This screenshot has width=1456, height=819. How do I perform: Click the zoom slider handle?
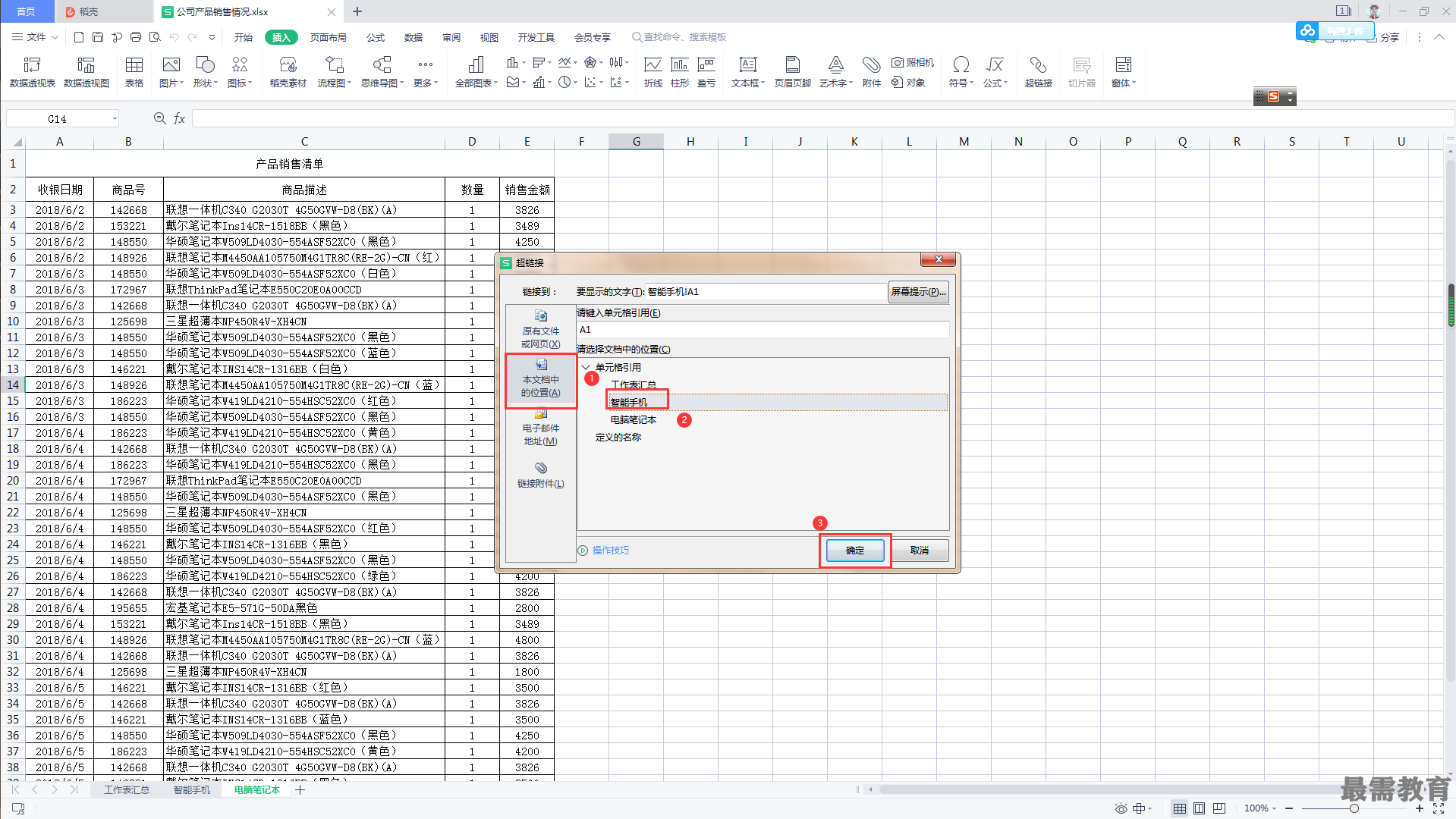(1354, 808)
